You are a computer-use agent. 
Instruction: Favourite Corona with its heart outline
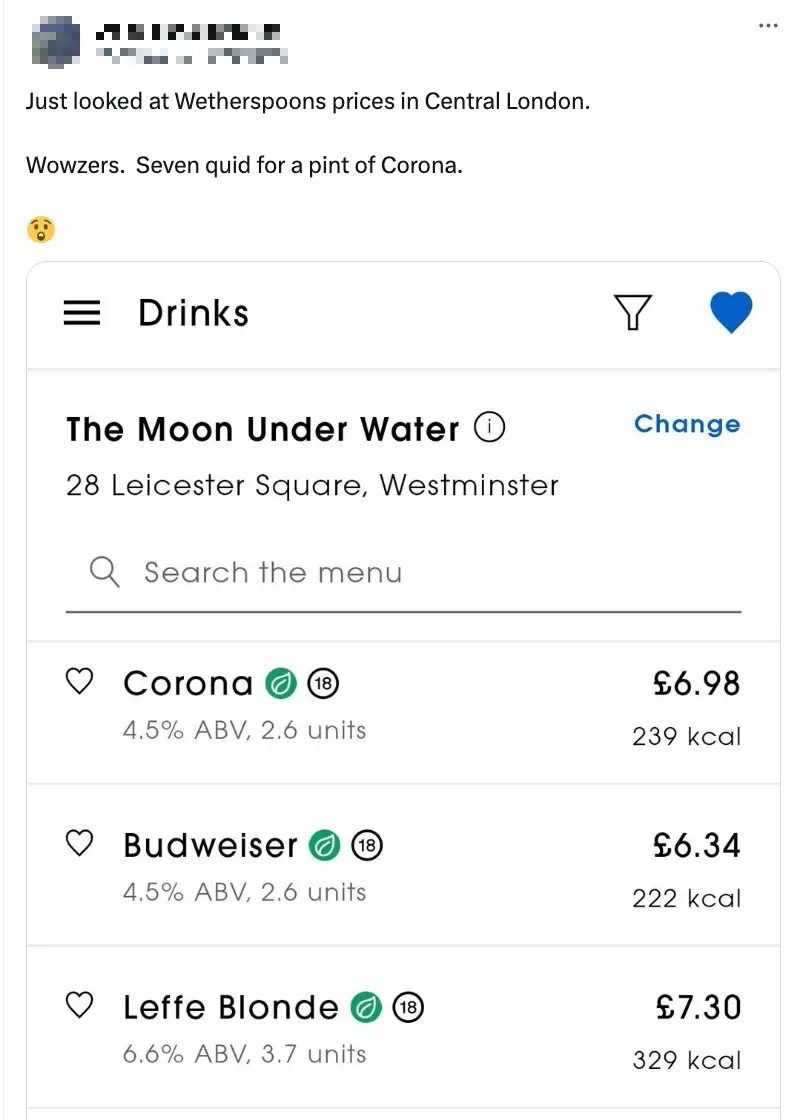point(79,682)
